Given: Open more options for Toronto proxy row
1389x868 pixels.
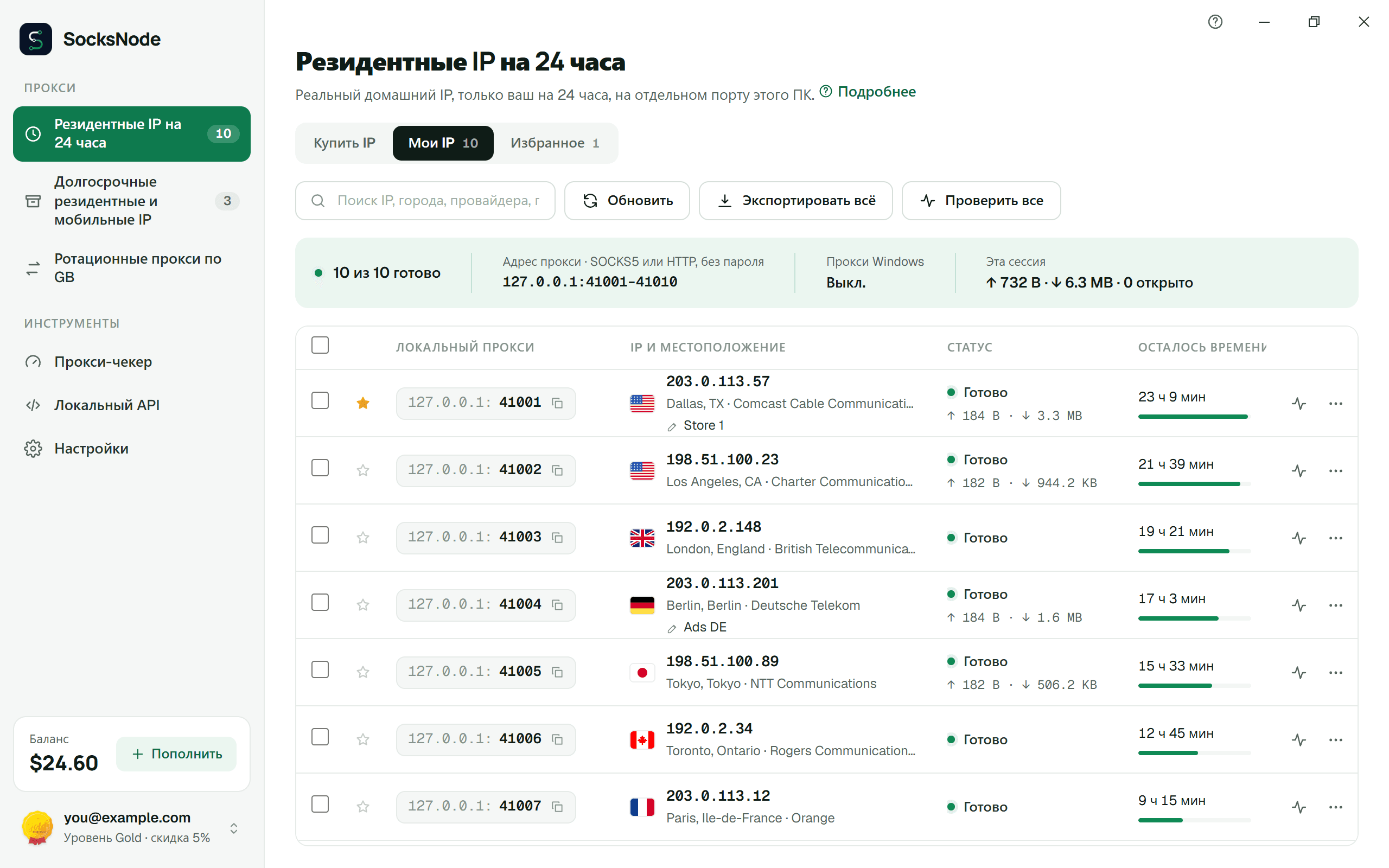Looking at the screenshot, I should click(x=1335, y=739).
